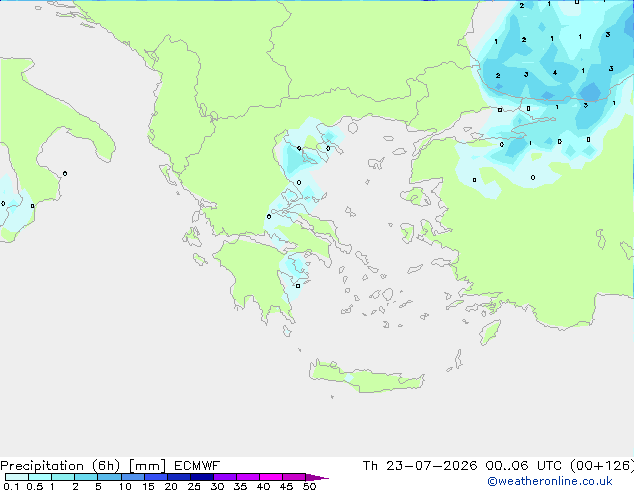Click the '10' legend scale label
This screenshot has height=490, width=634.
click(125, 486)
